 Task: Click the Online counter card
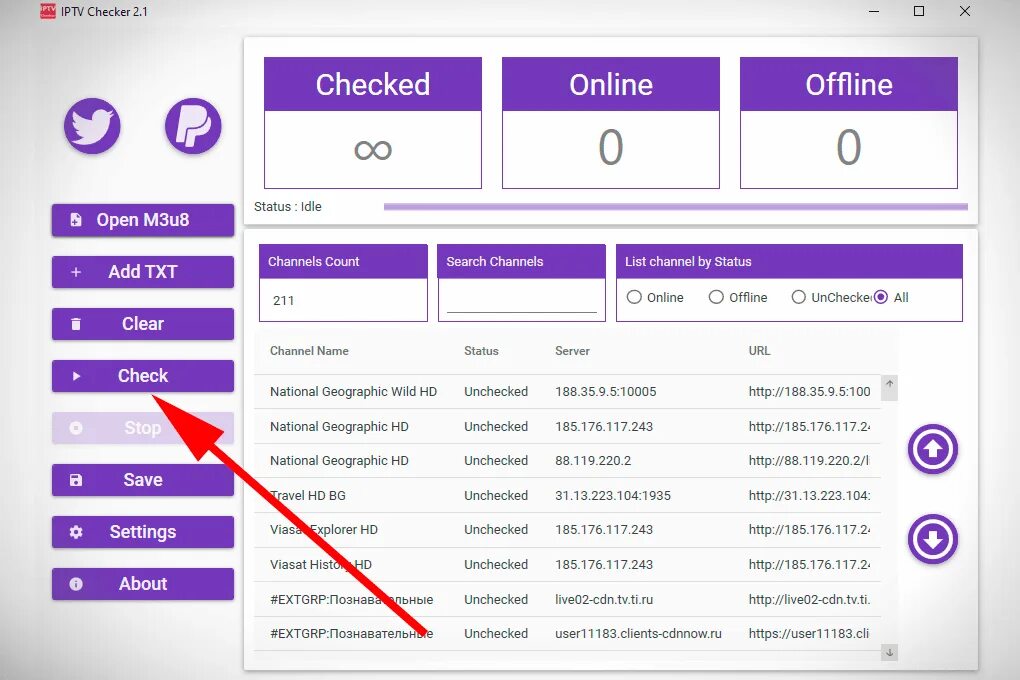[611, 123]
